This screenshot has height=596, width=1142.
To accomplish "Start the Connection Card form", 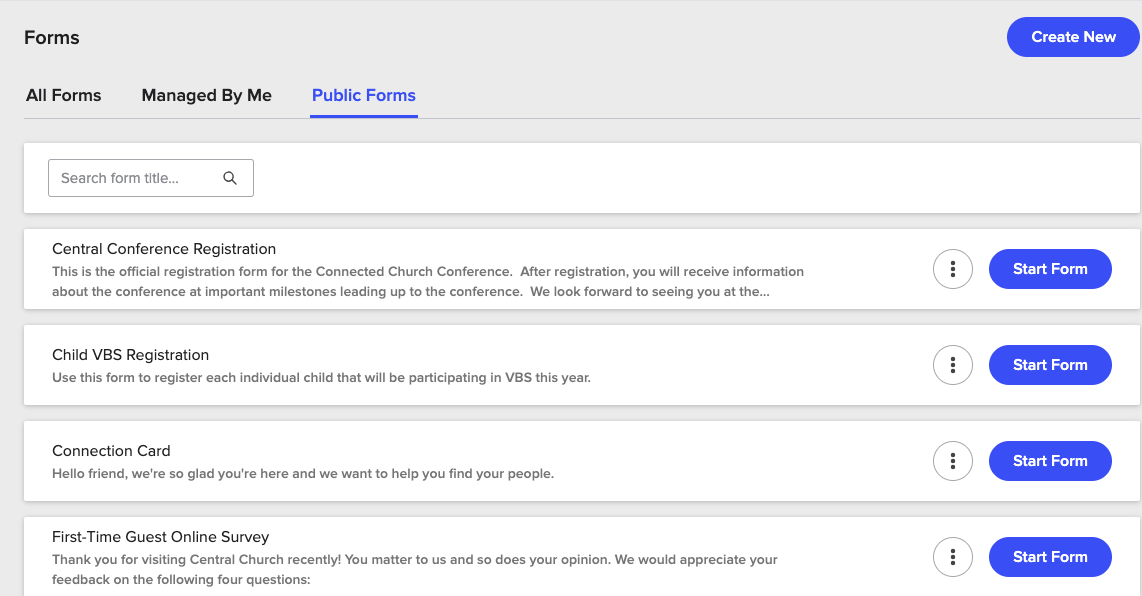I will (x=1050, y=460).
